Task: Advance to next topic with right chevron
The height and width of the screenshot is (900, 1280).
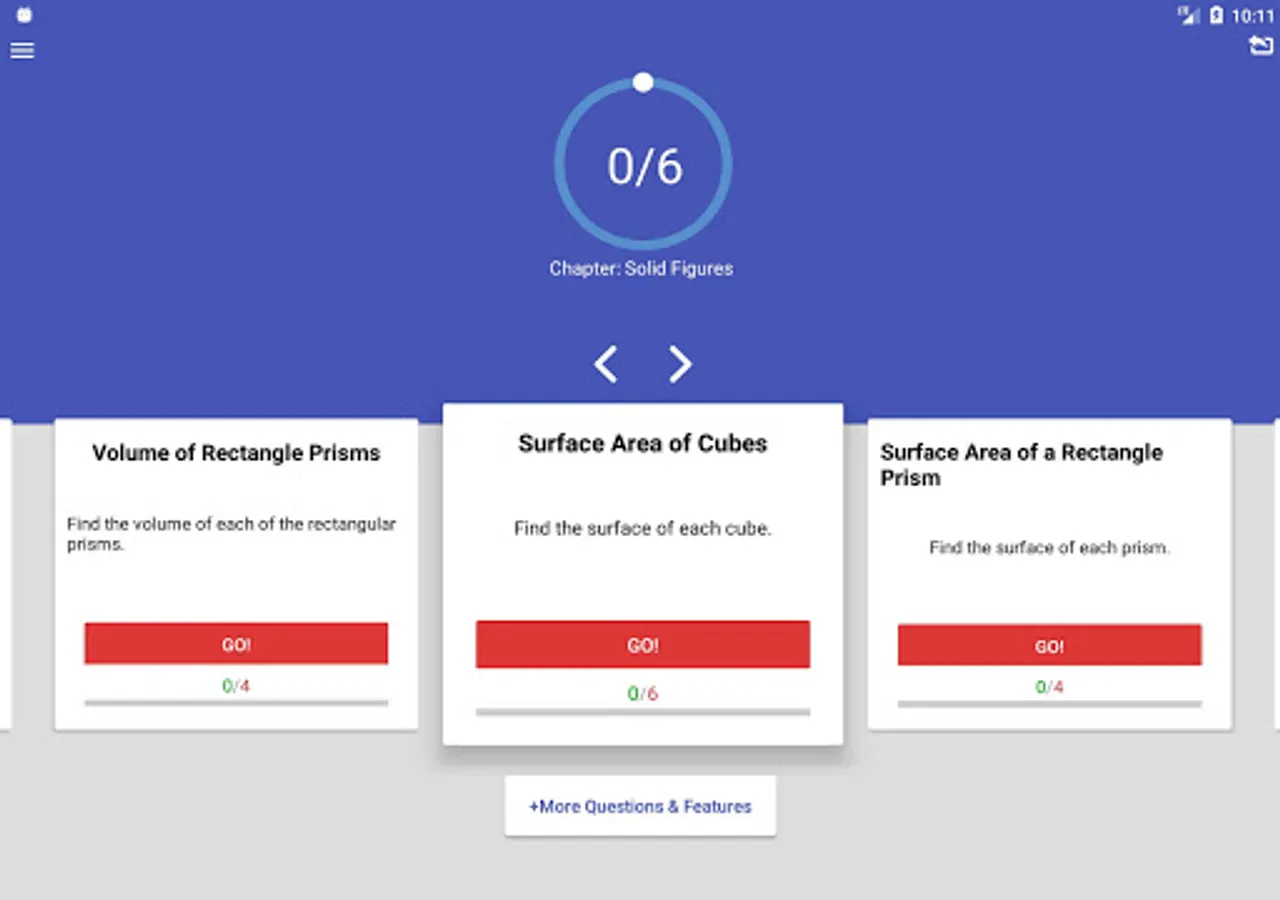Action: tap(680, 364)
